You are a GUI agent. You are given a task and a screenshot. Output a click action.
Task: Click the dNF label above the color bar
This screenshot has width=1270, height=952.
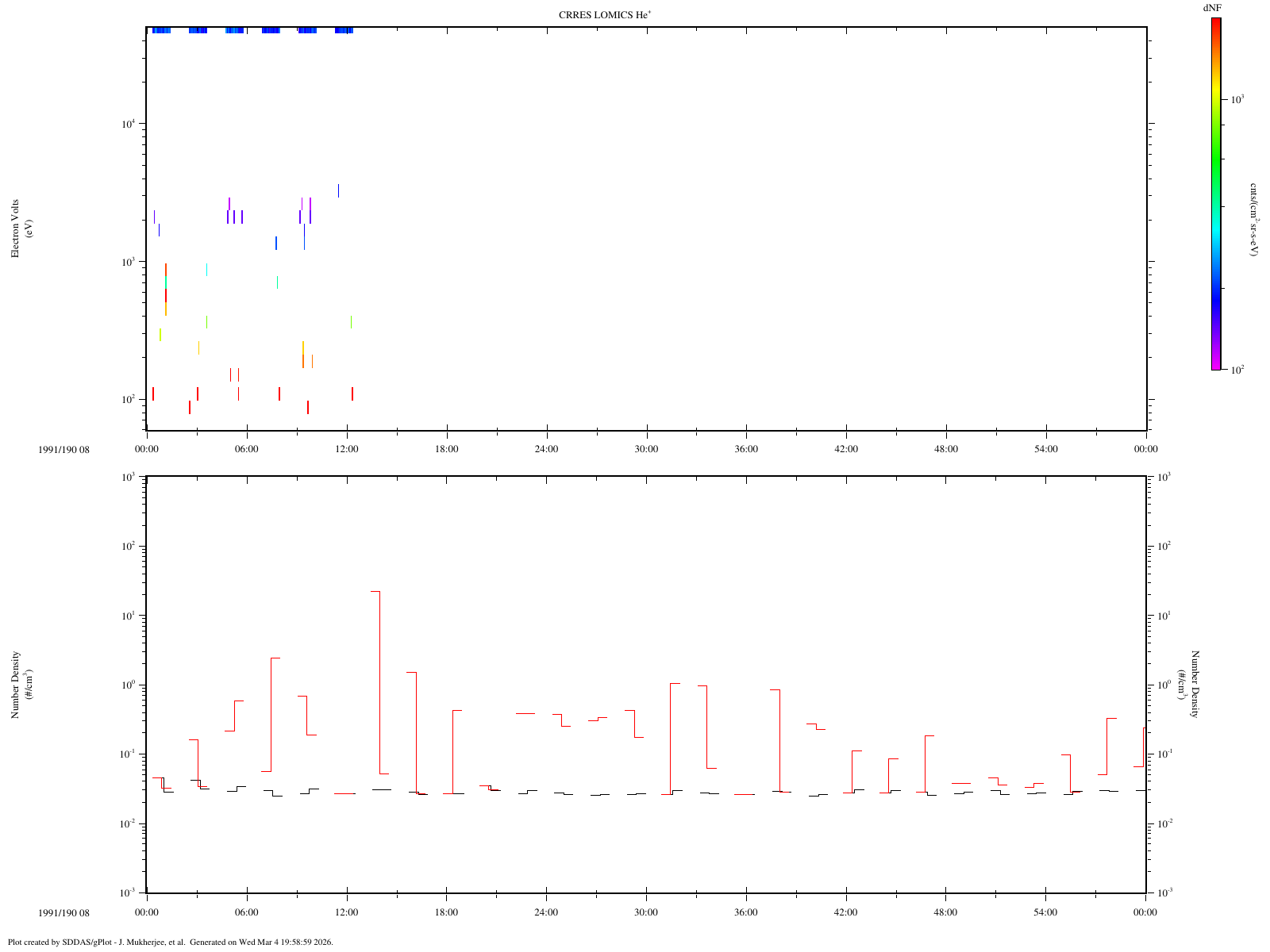coord(1212,8)
